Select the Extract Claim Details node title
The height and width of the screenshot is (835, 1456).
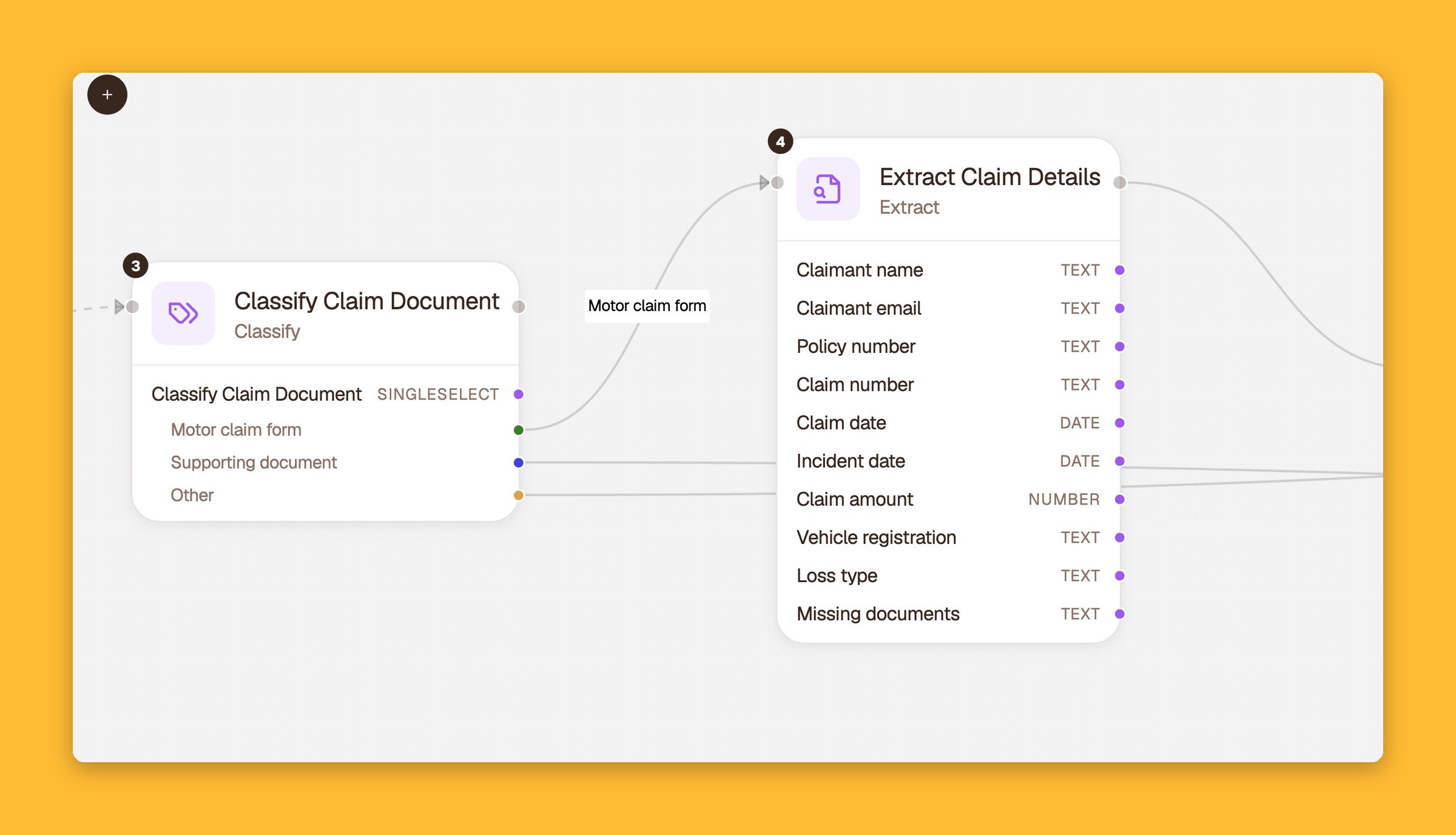[x=989, y=176]
